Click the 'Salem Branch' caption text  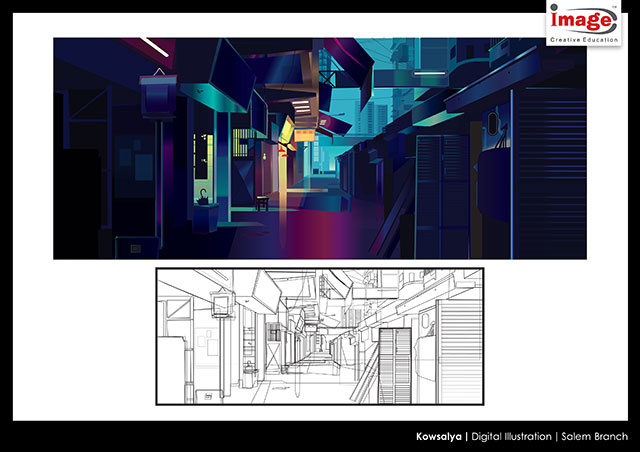[x=594, y=436]
